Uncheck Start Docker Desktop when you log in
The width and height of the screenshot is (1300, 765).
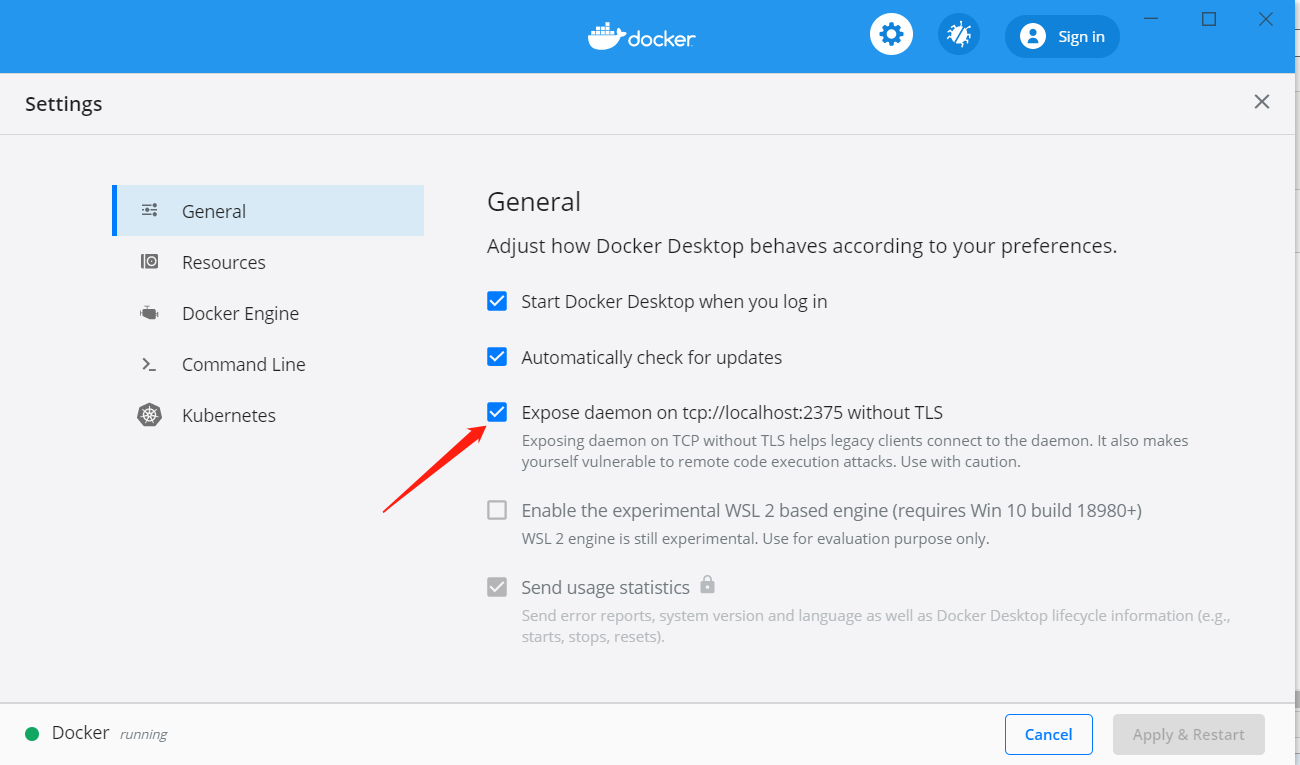(x=497, y=301)
